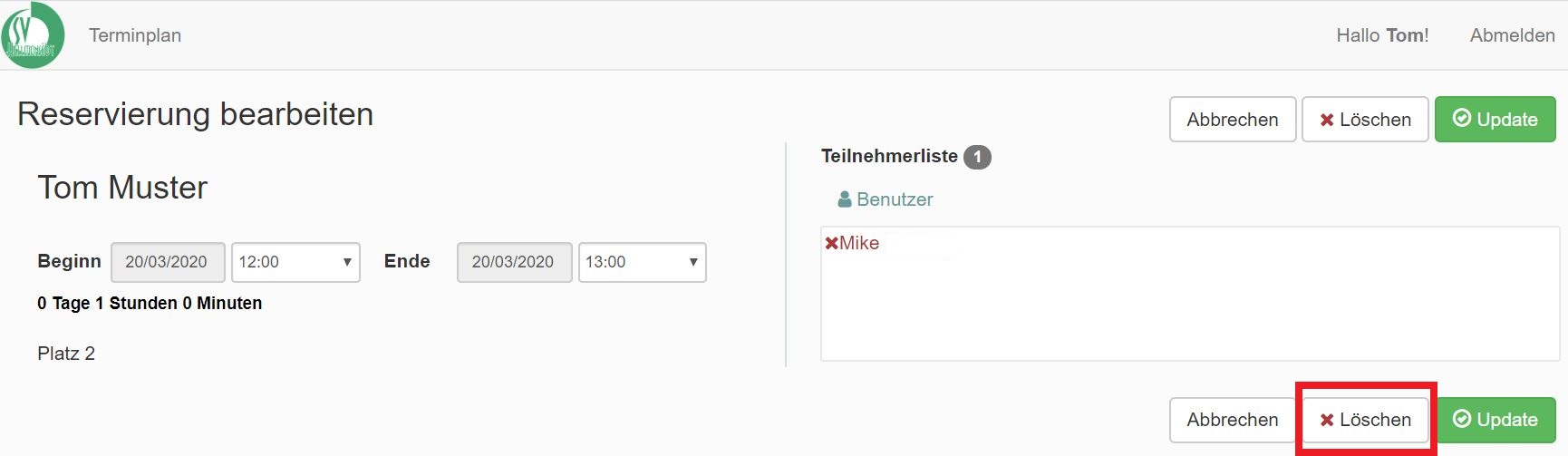
Task: Remove participant Mike via red X
Action: pos(831,243)
